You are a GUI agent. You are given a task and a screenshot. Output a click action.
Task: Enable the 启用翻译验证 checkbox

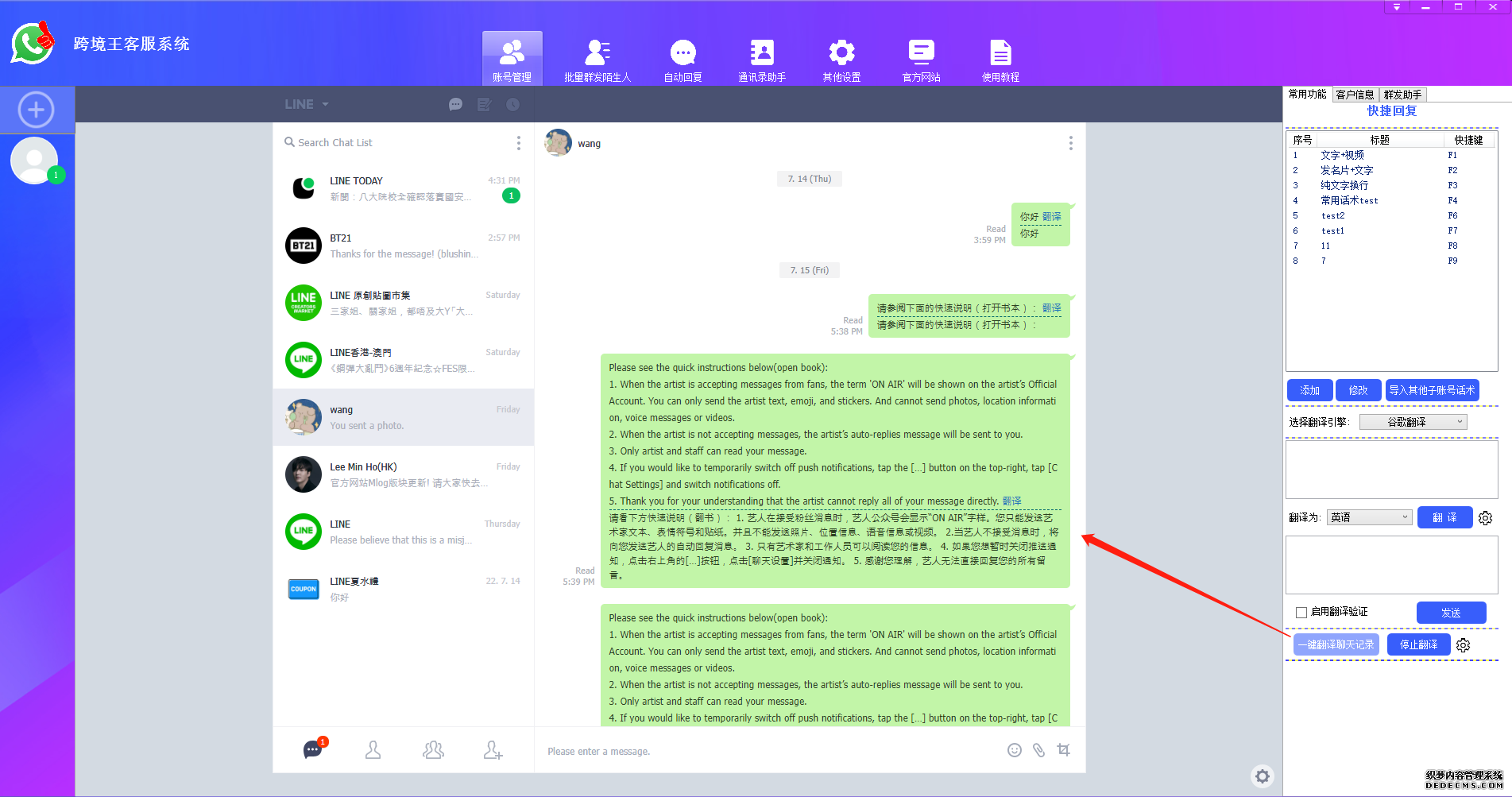click(x=1301, y=613)
